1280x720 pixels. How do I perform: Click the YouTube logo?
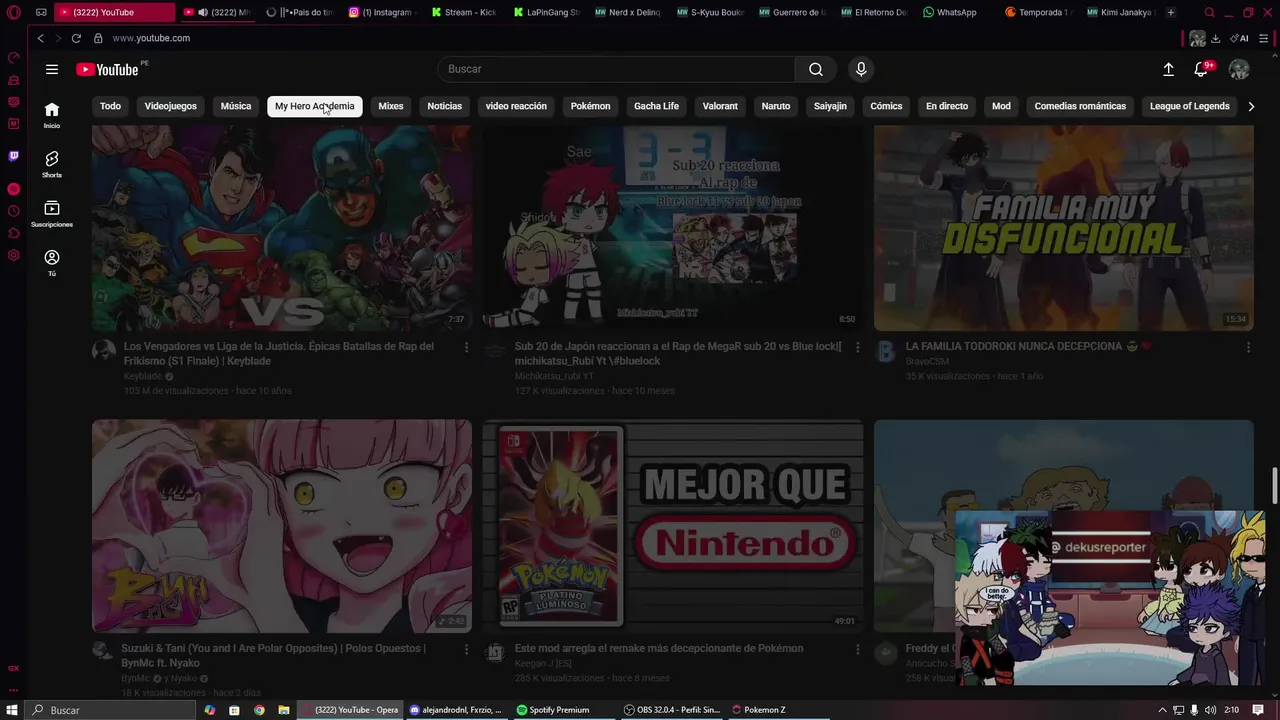click(x=108, y=69)
